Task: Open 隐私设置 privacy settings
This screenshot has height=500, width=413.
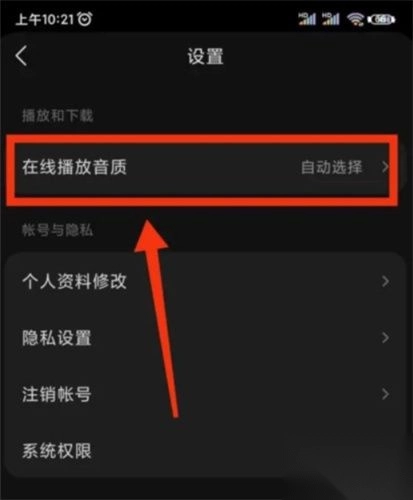Action: point(206,338)
